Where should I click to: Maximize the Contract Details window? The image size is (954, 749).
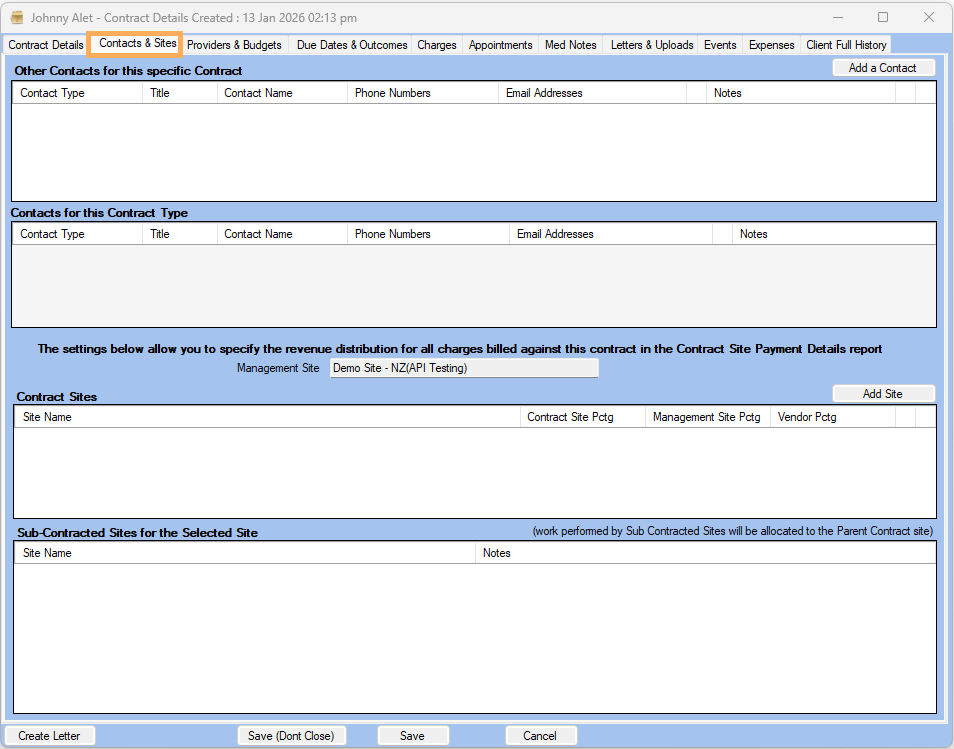(883, 17)
